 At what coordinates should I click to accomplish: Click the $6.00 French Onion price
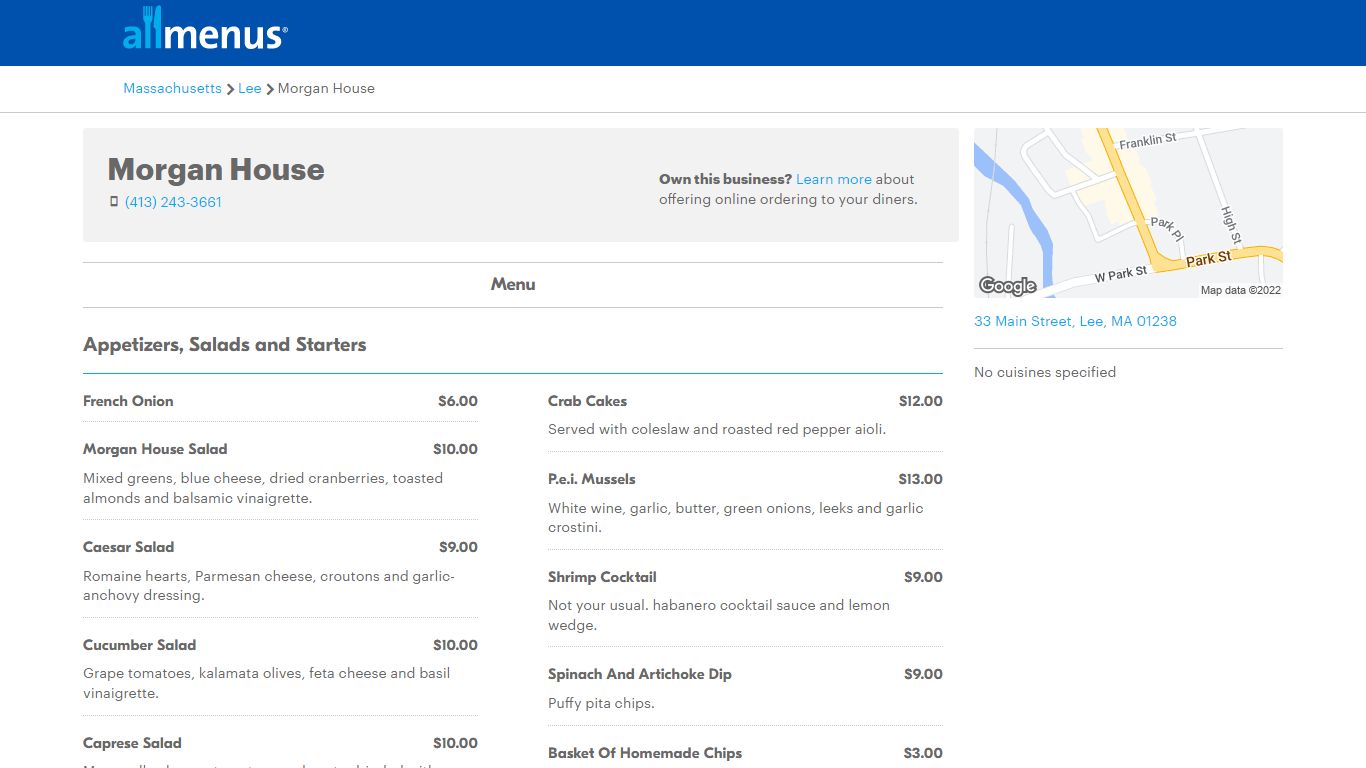(x=458, y=401)
